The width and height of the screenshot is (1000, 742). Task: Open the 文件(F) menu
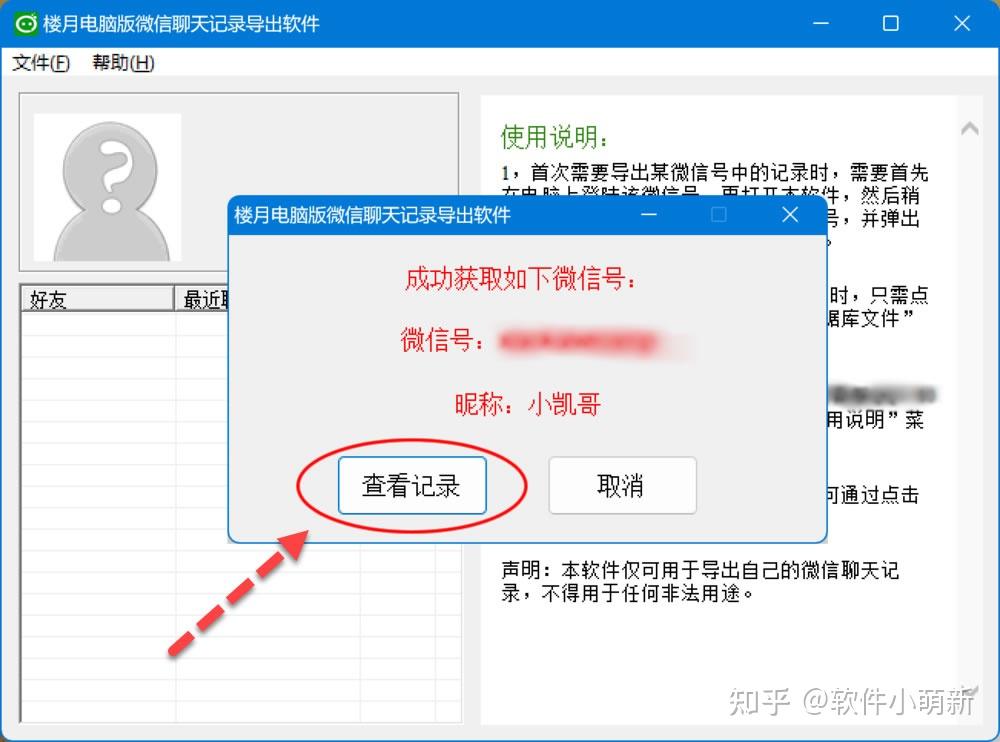(x=38, y=62)
